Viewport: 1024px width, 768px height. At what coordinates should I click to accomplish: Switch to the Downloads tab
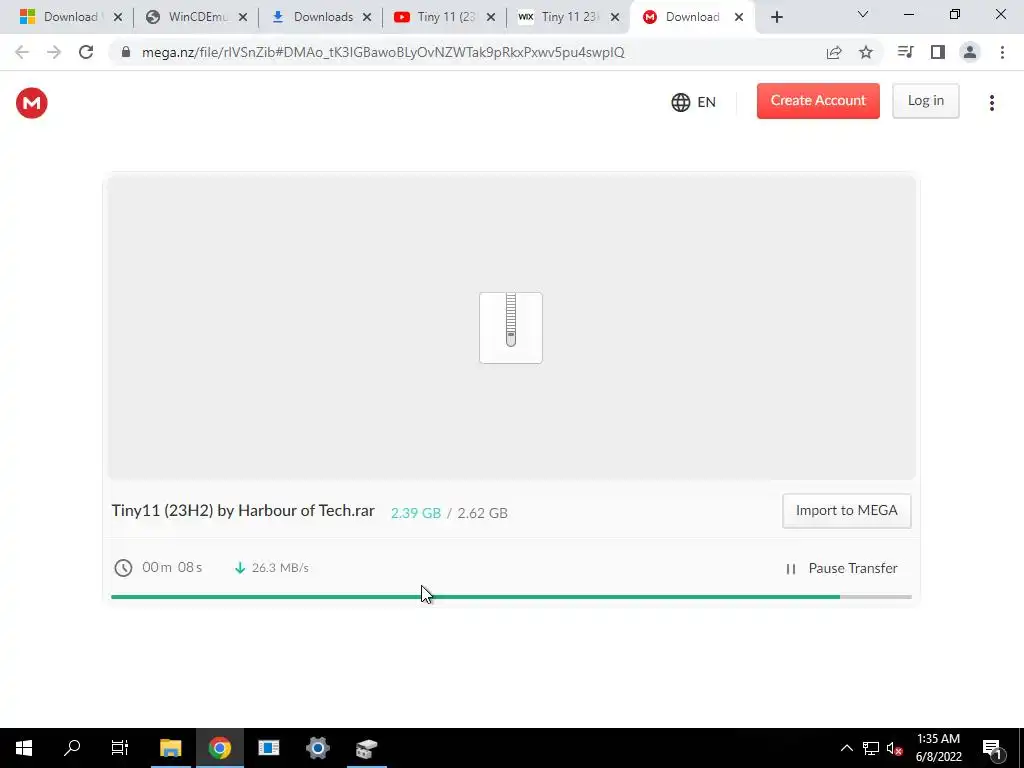click(312, 17)
